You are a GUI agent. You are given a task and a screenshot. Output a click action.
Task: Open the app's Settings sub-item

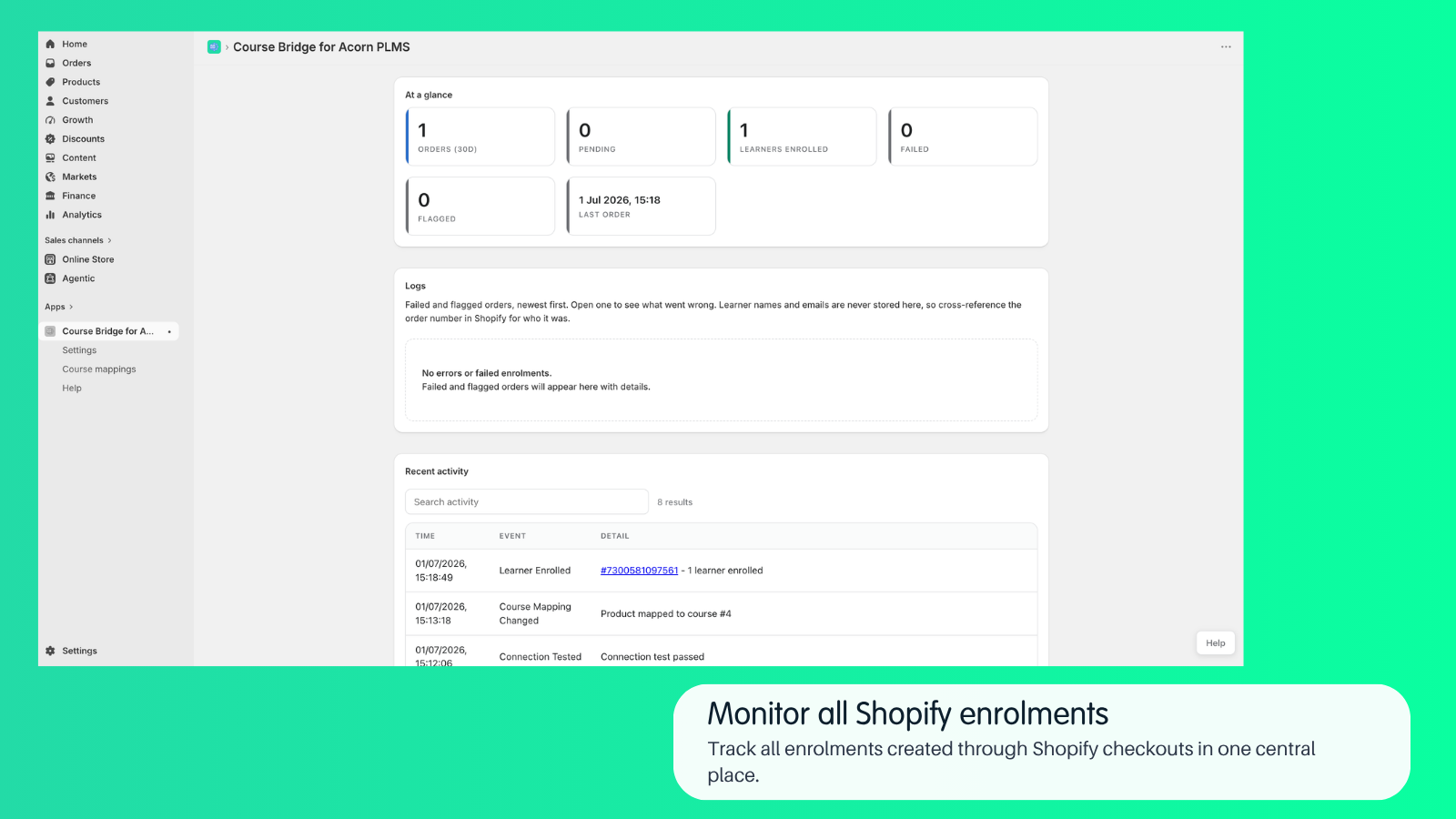[x=79, y=350]
